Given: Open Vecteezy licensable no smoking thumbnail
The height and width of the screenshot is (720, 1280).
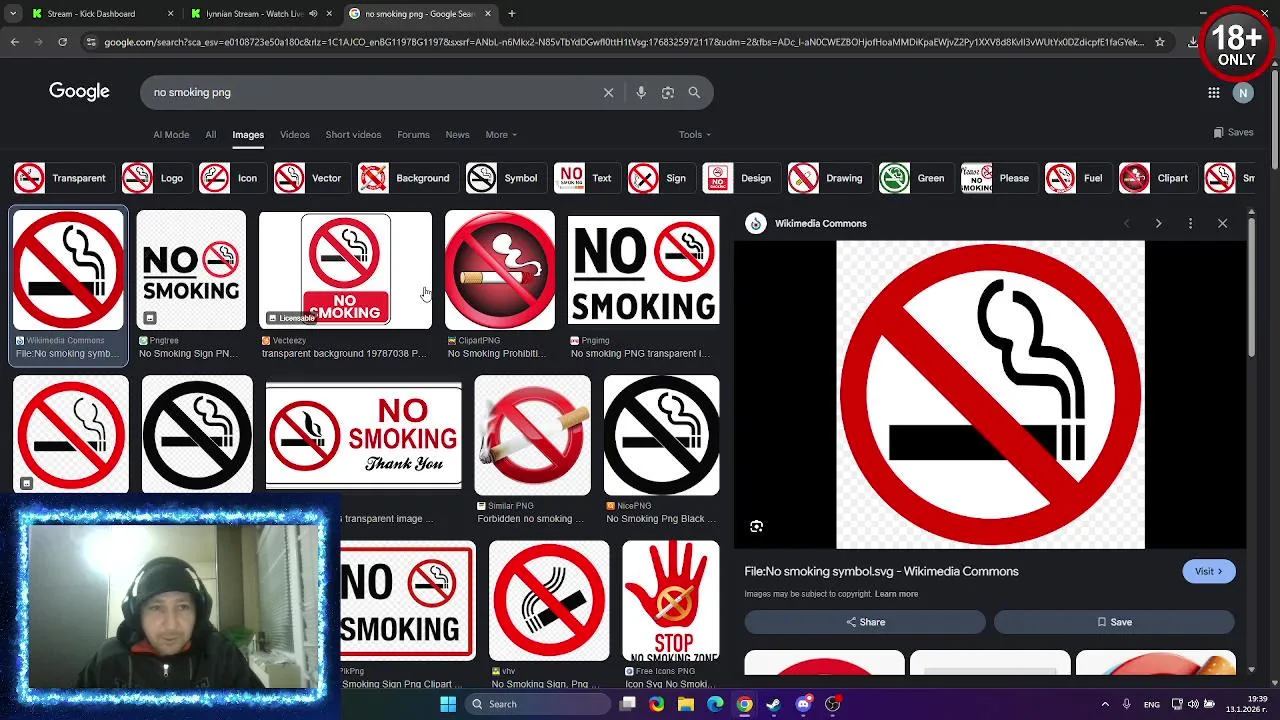Looking at the screenshot, I should [x=345, y=270].
